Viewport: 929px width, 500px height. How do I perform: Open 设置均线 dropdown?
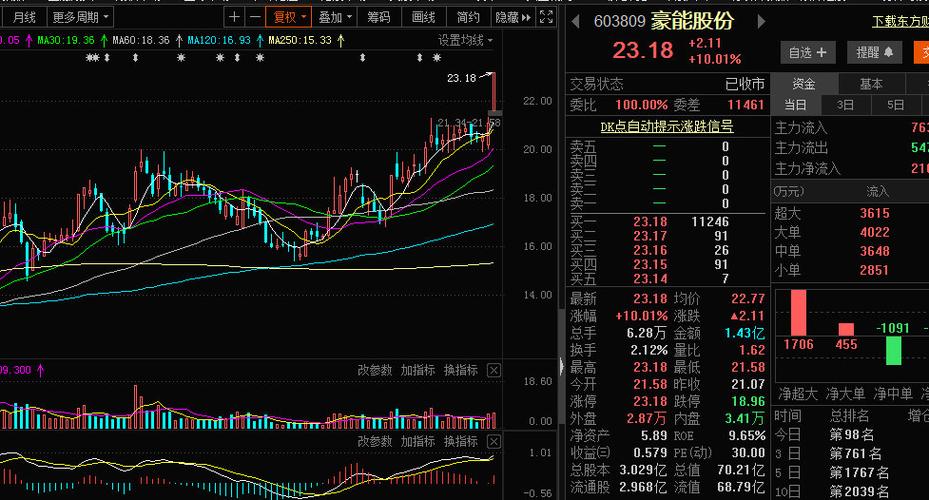(465, 40)
